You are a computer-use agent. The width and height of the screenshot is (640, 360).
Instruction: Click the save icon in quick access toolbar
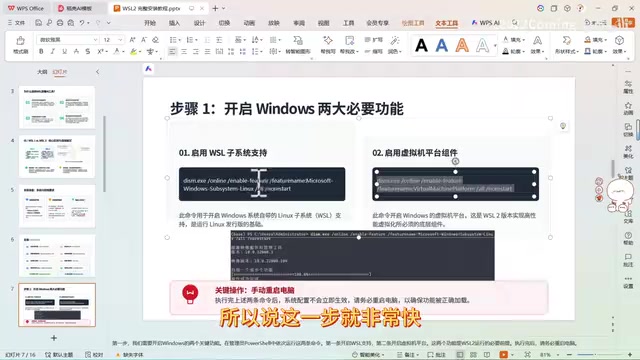click(x=38, y=23)
